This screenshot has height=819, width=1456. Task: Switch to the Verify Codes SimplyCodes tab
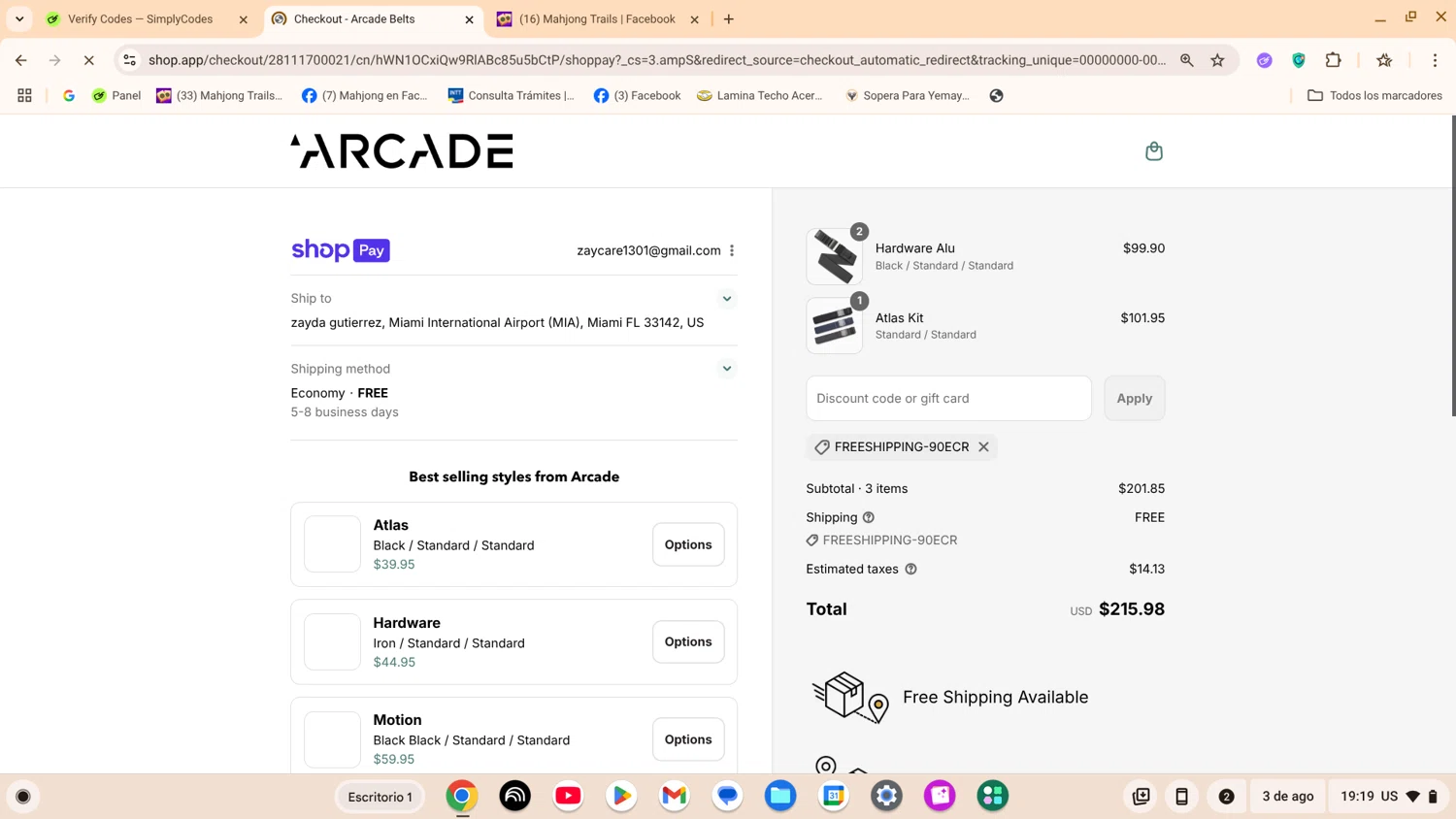tap(140, 19)
